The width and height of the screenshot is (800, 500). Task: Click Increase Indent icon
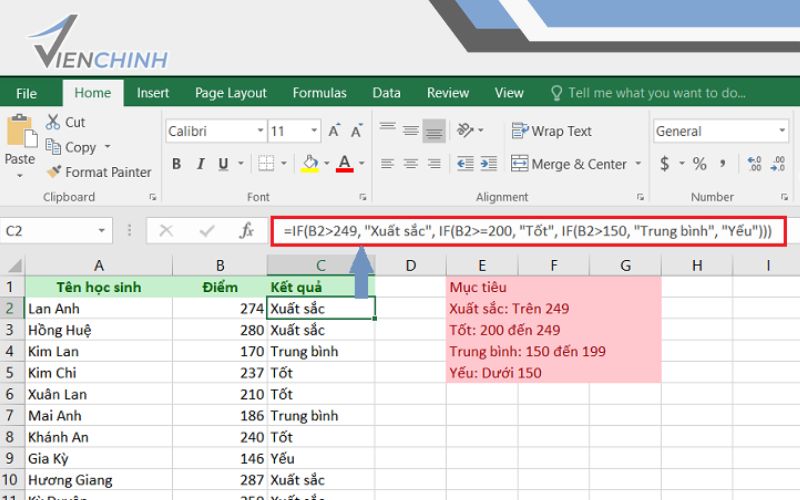click(489, 163)
